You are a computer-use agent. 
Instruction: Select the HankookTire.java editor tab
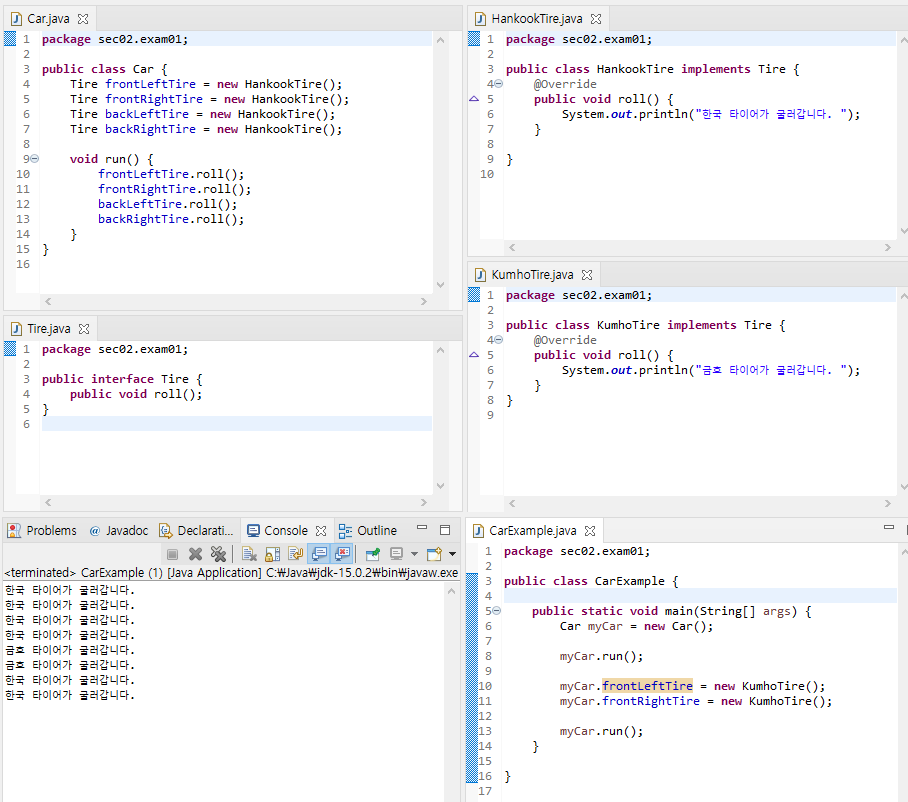coord(537,19)
